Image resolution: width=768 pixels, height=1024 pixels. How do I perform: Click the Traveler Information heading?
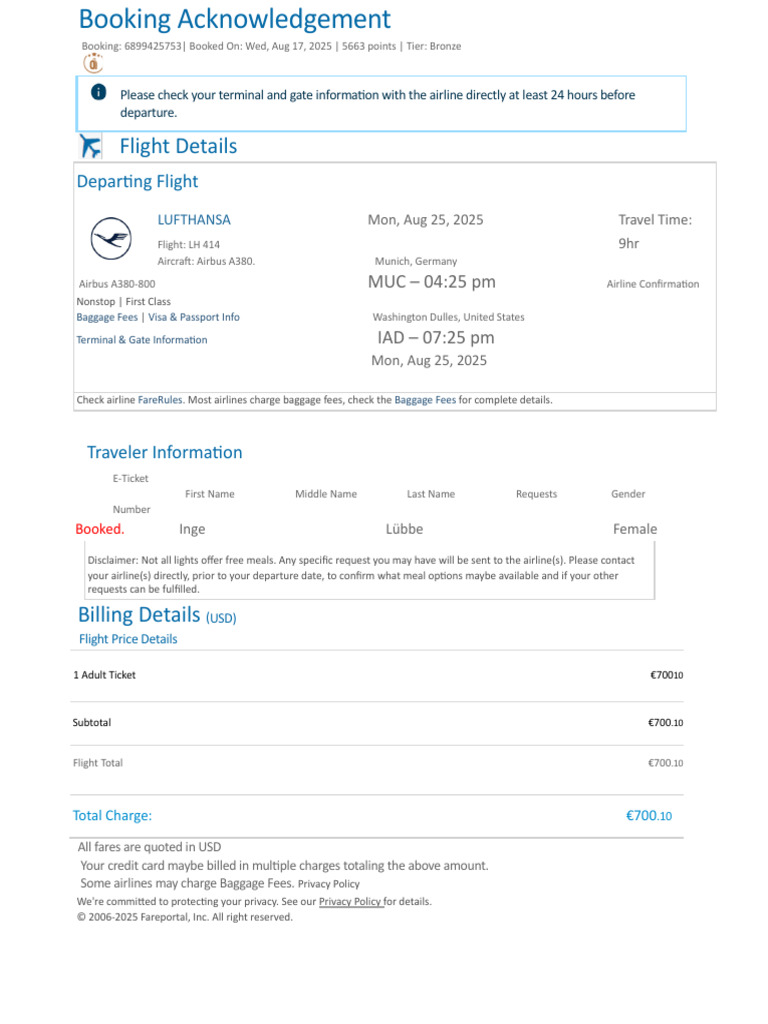(x=165, y=453)
